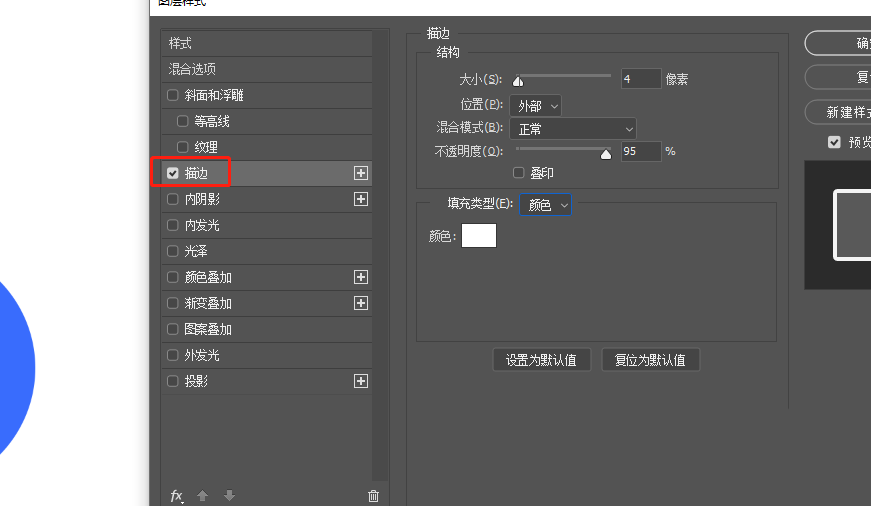
Task: Click the plus icon beside 颜色叠加
Action: 361,277
